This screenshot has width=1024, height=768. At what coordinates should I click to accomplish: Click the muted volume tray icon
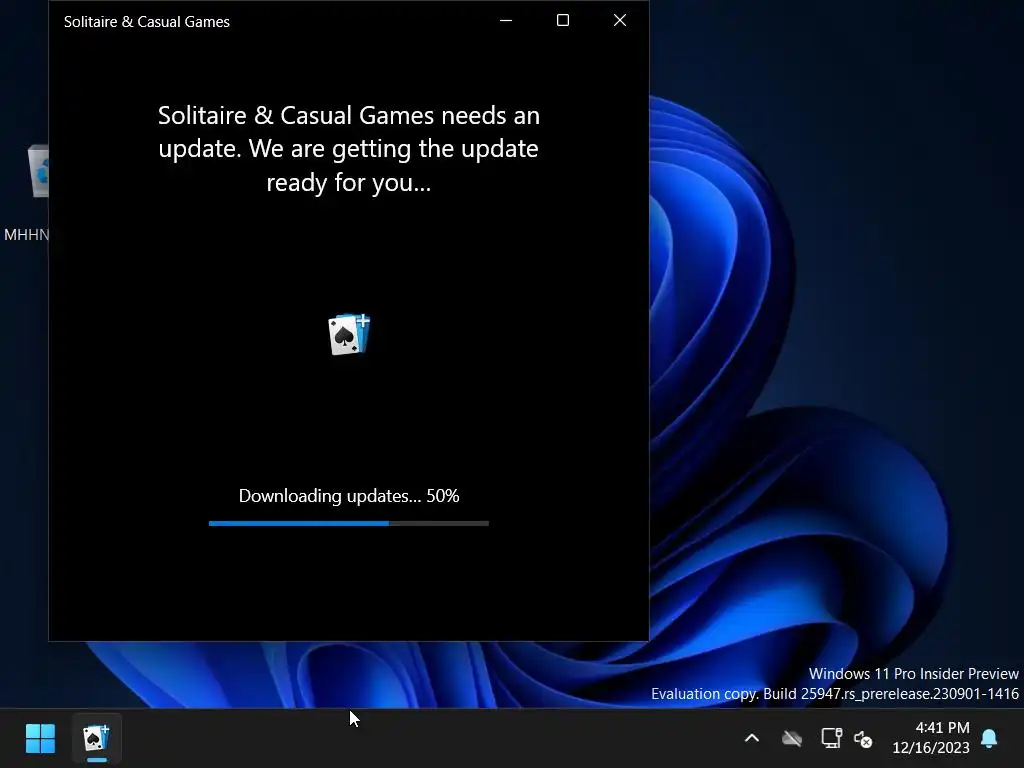pyautogui.click(x=863, y=739)
